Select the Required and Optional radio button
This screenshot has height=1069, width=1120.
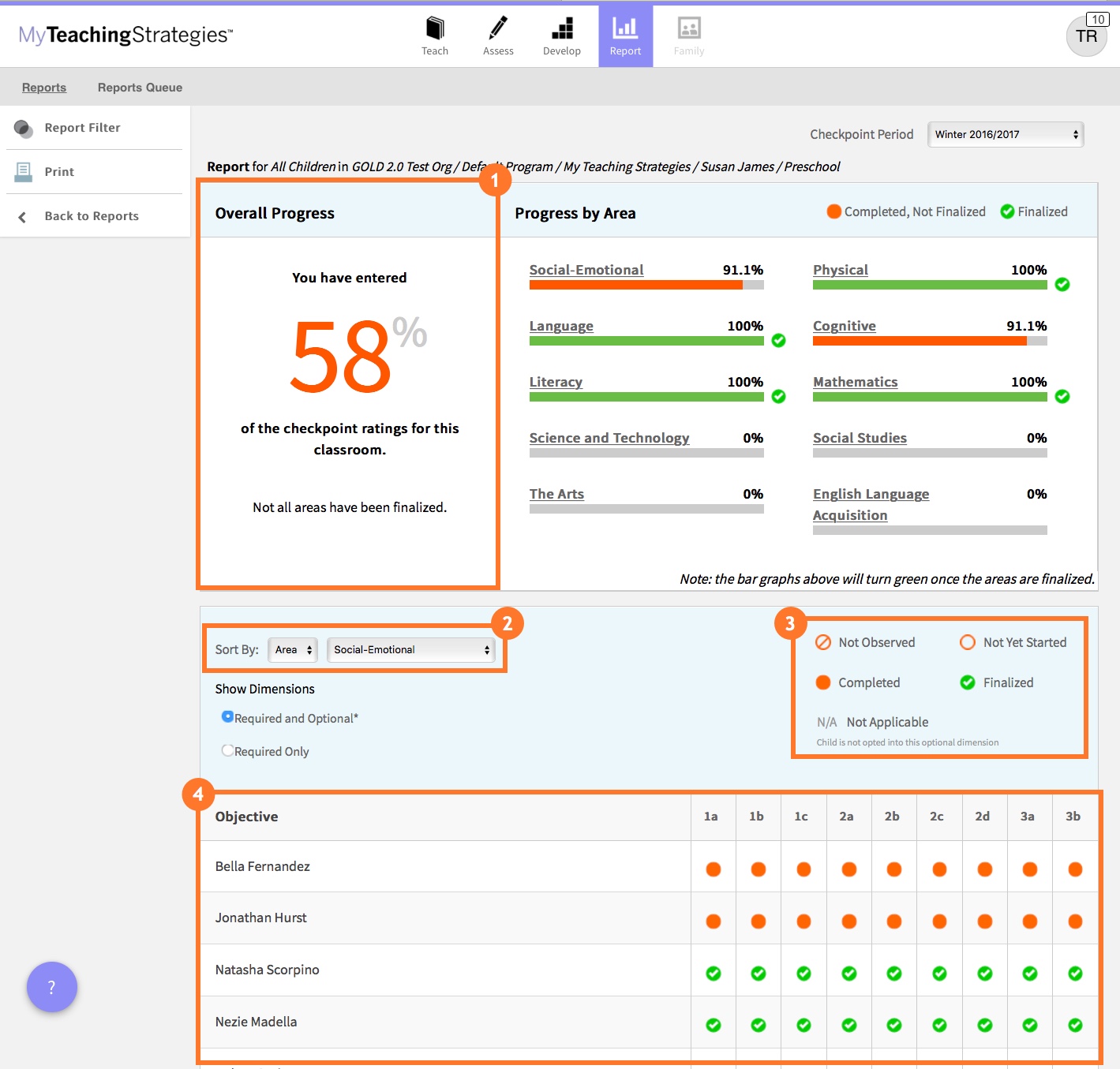tap(227, 716)
